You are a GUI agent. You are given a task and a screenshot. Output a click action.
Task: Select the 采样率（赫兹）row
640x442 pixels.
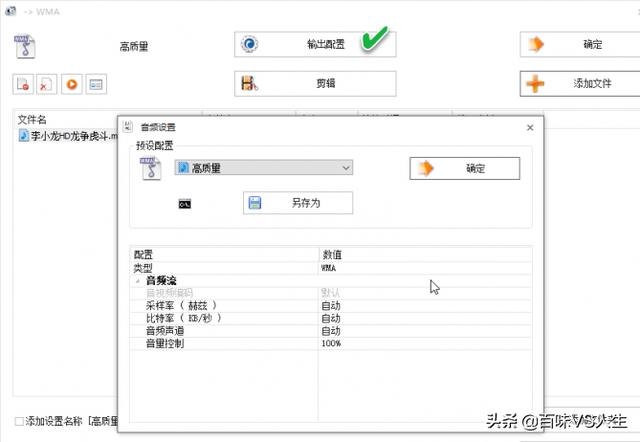(x=331, y=306)
